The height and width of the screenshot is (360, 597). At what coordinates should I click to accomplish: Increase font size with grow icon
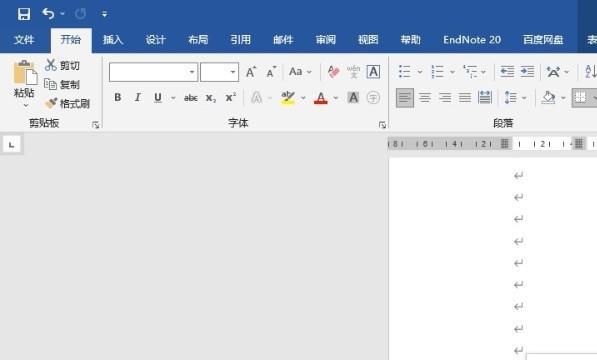[x=251, y=72]
